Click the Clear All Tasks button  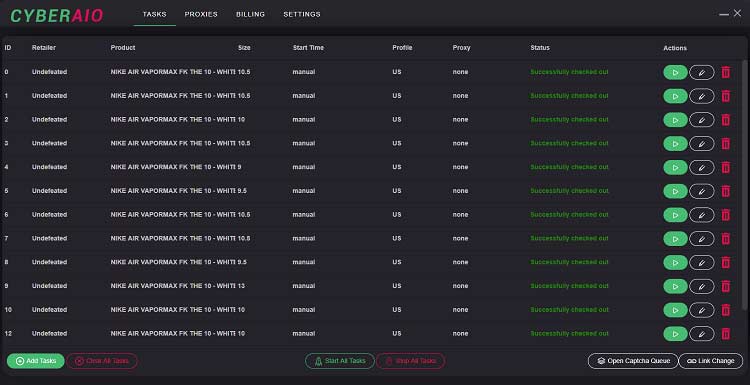pos(102,361)
